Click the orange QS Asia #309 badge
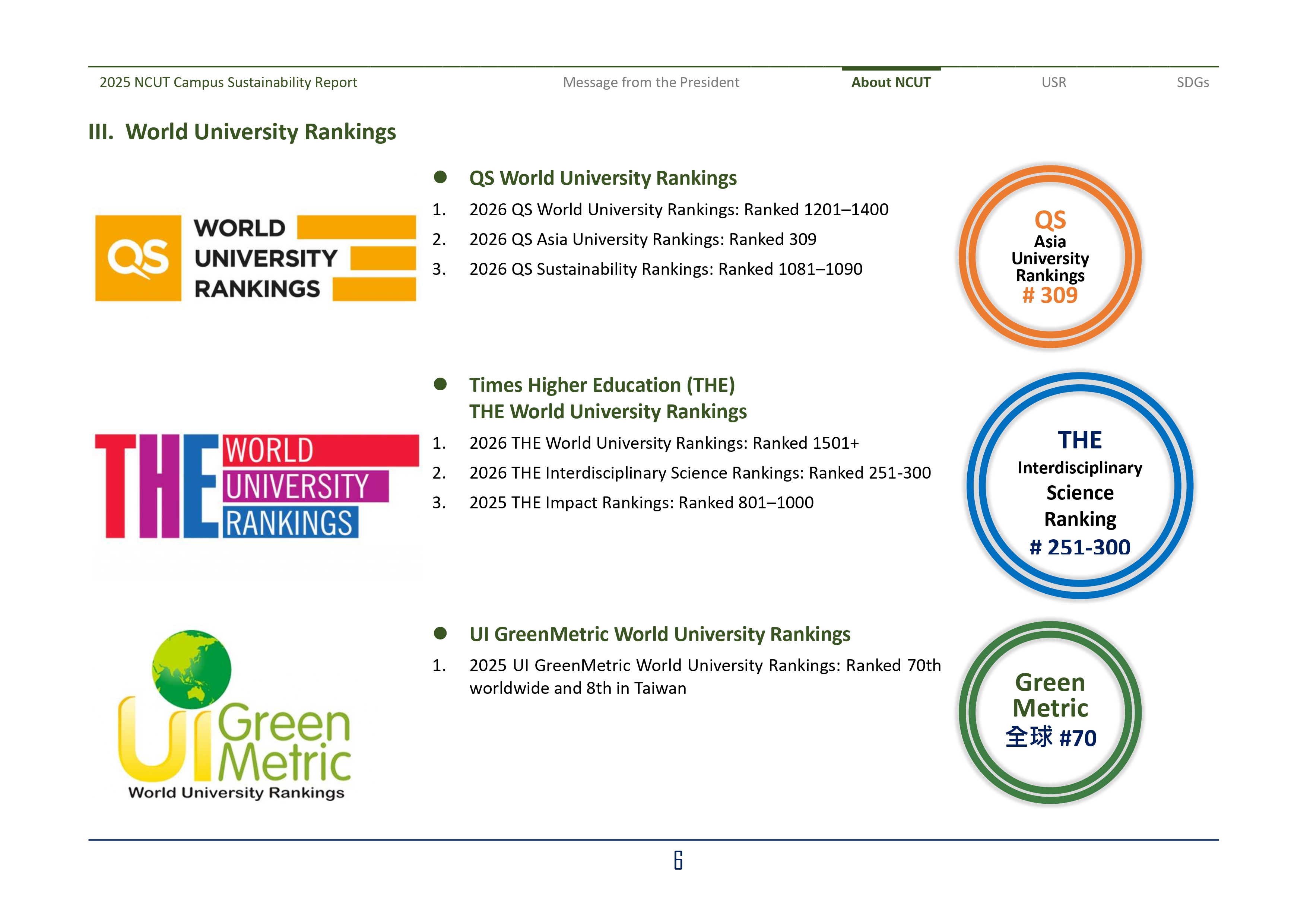Viewport: 1307px width, 924px height. pyautogui.click(x=1050, y=256)
